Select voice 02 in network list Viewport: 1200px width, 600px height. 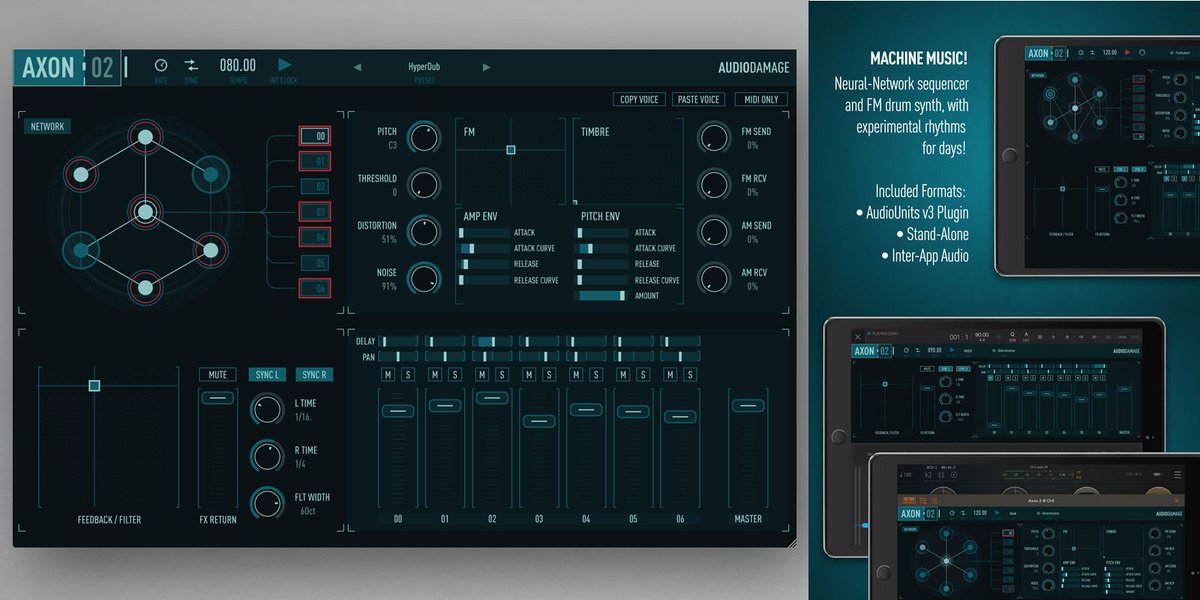[x=315, y=186]
